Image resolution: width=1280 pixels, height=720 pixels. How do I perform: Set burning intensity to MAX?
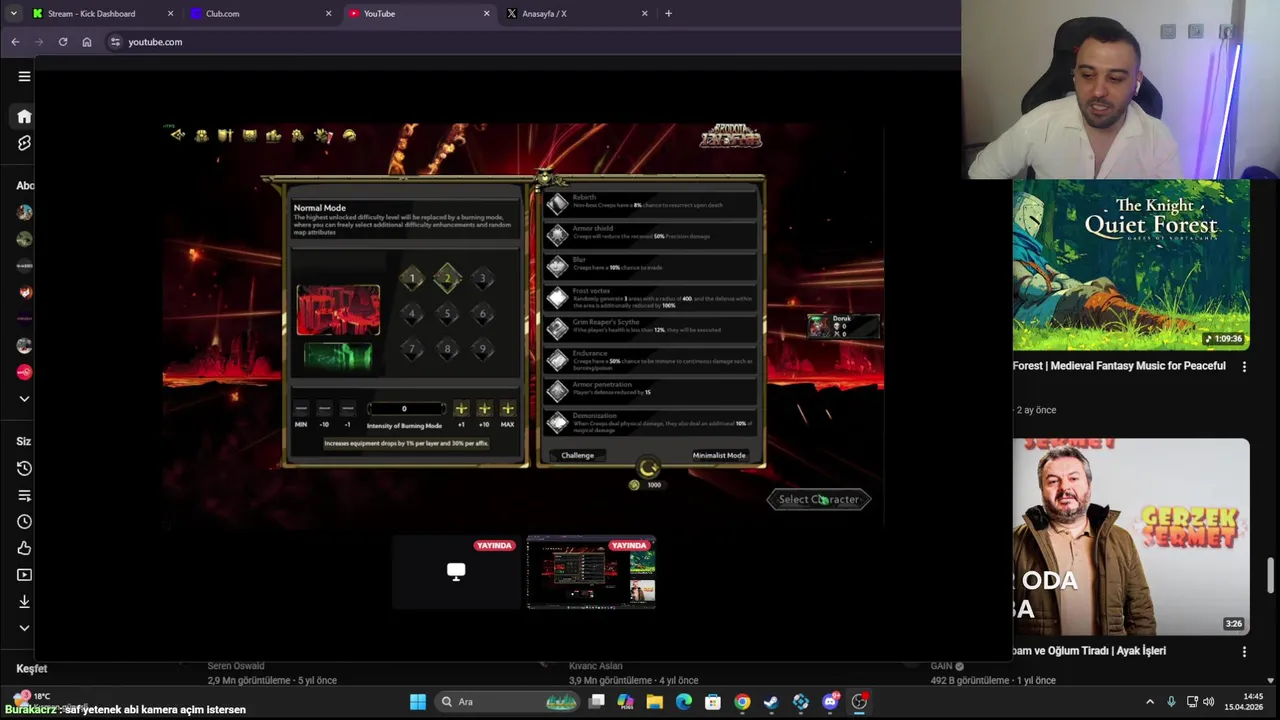507,408
